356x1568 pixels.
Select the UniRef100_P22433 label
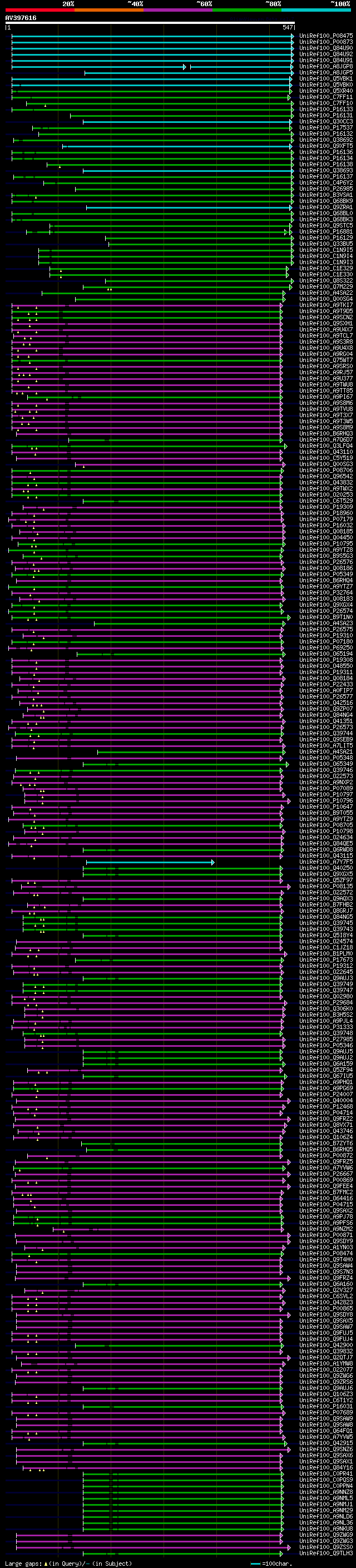325,684
